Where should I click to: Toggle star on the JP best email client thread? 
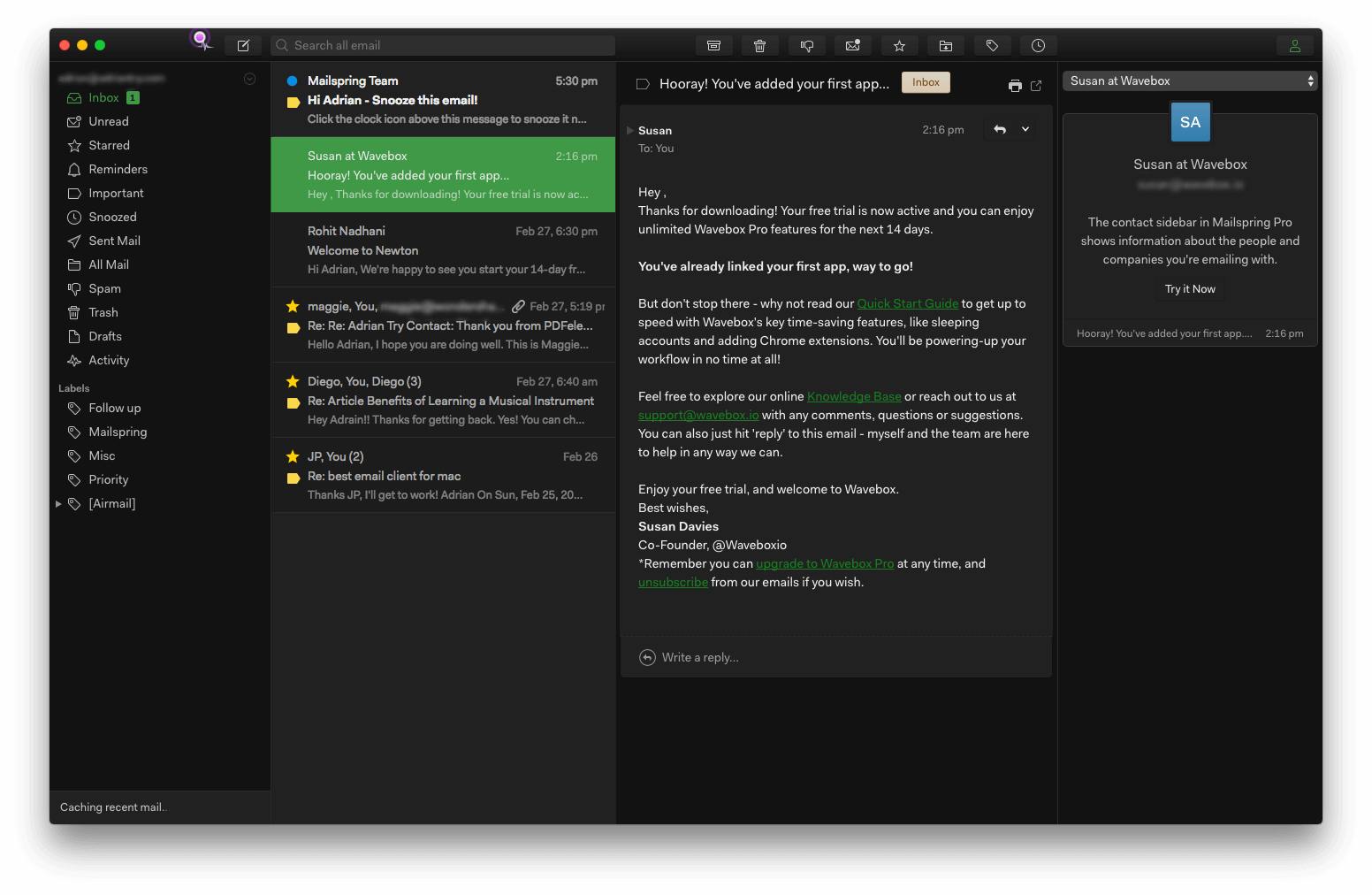point(293,456)
